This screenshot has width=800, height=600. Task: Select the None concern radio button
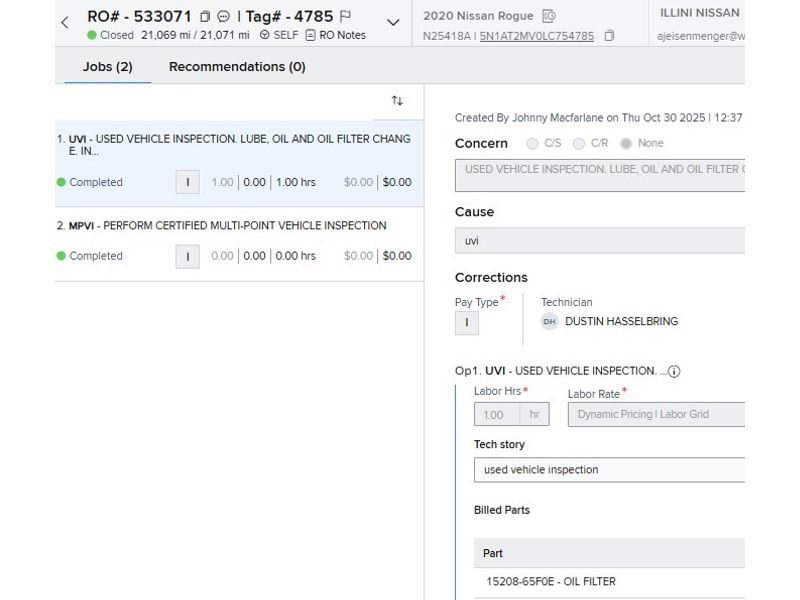(626, 144)
